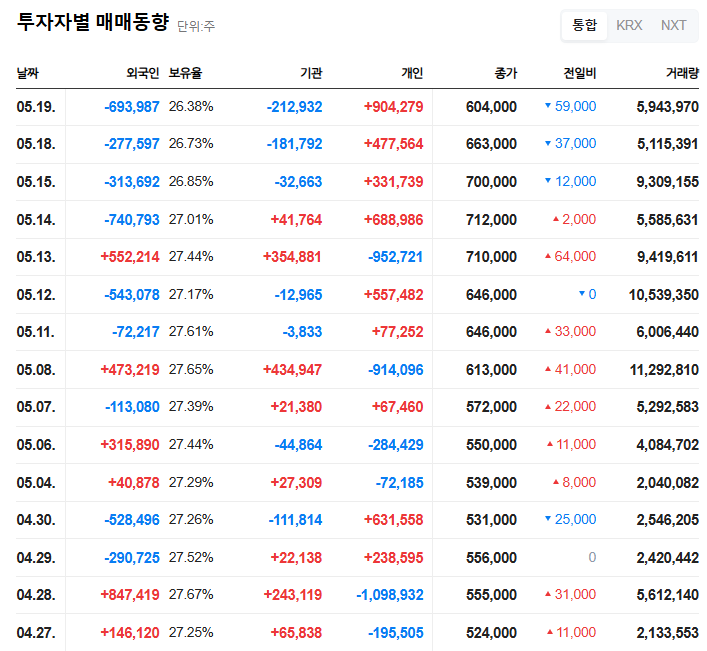
Task: Click closing price 524,000
Action: coord(491,633)
